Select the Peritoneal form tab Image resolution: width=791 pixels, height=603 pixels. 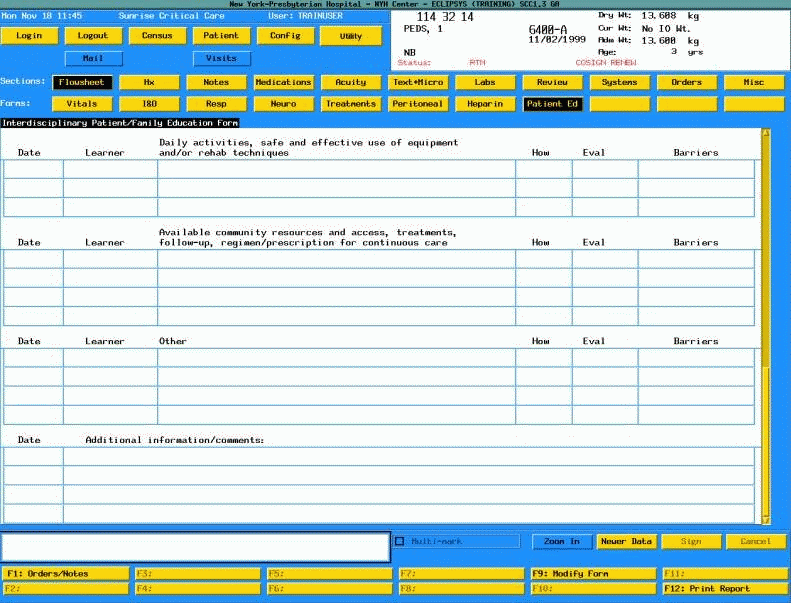418,104
